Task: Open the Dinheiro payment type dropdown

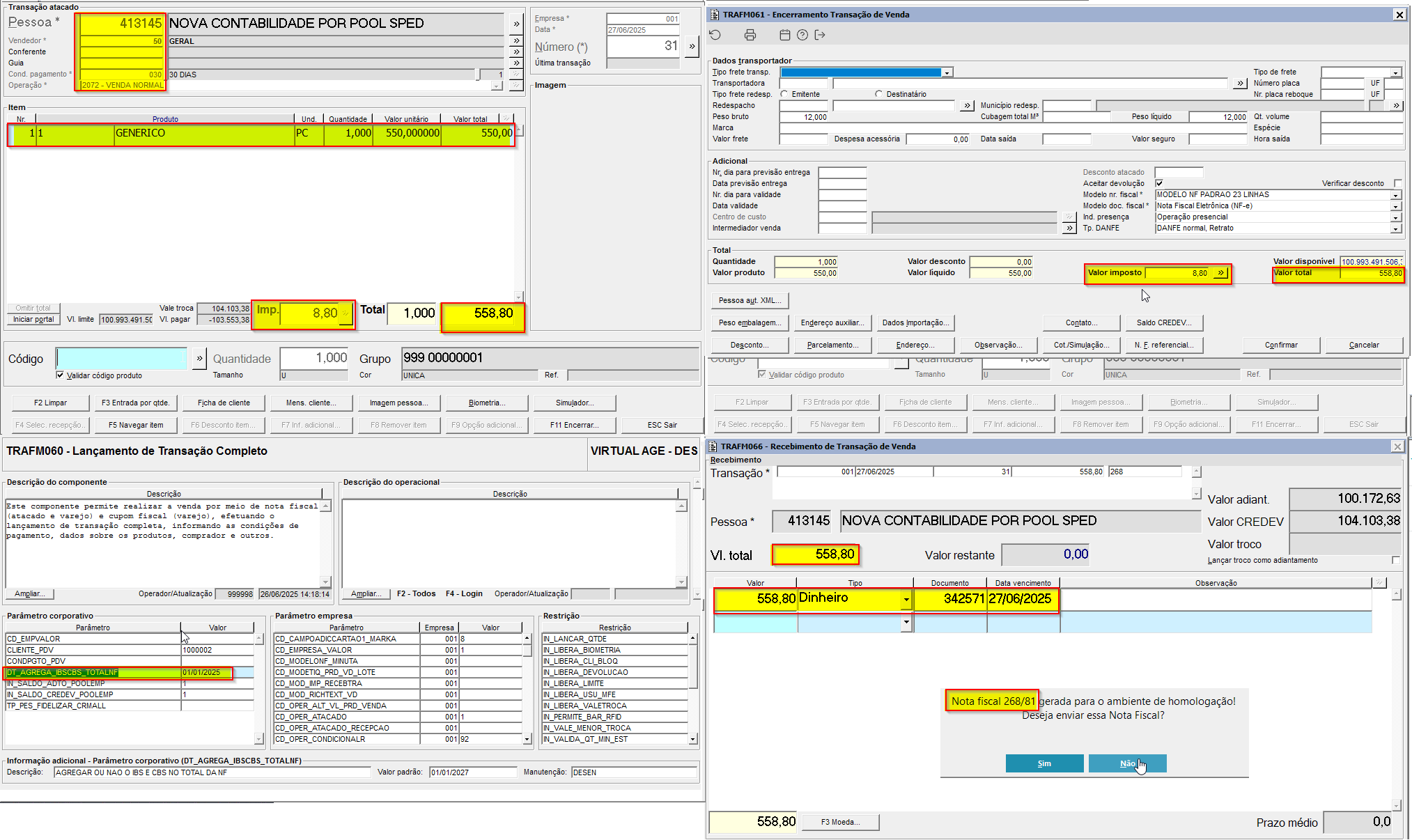Action: (x=906, y=599)
